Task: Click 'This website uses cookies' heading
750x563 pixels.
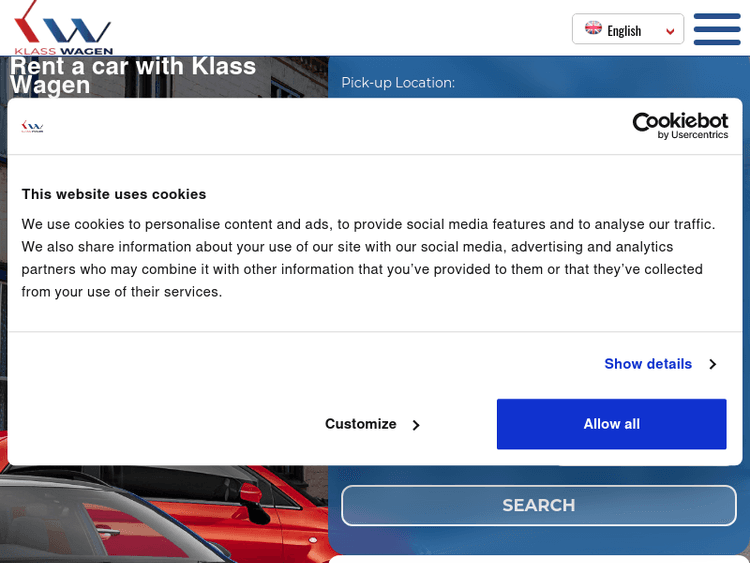Action: point(114,194)
